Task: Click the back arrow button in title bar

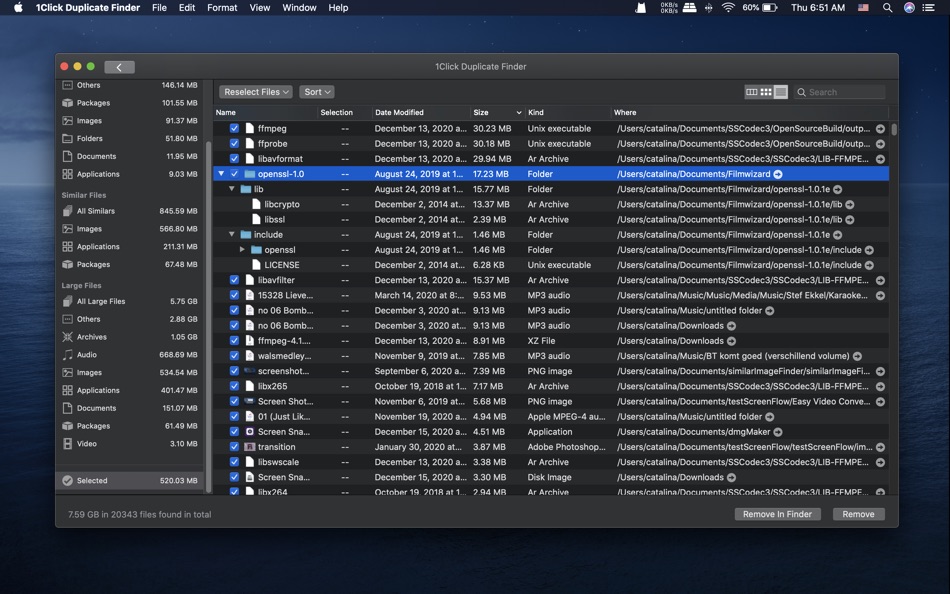Action: point(119,67)
